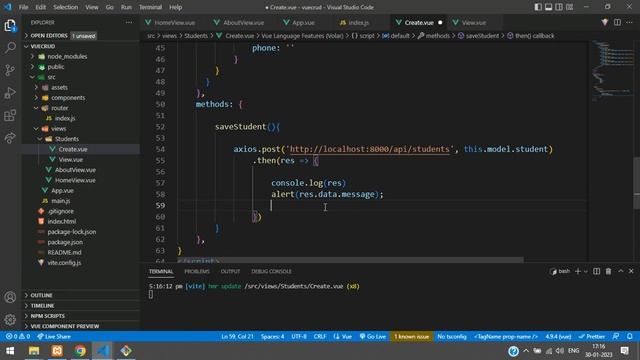Expand the TIMELINE section

click(x=81, y=305)
